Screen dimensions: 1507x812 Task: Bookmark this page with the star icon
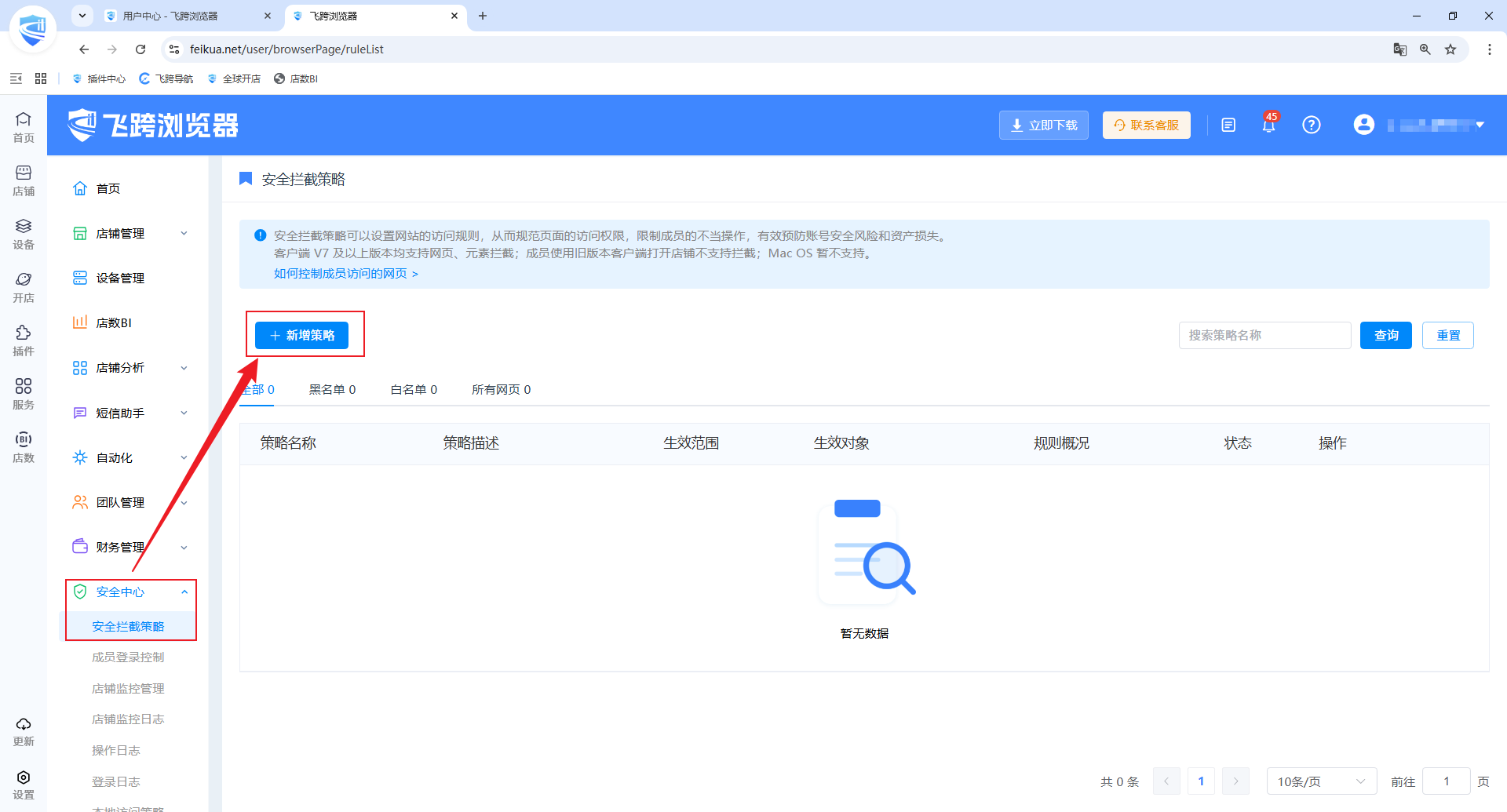coord(1450,49)
